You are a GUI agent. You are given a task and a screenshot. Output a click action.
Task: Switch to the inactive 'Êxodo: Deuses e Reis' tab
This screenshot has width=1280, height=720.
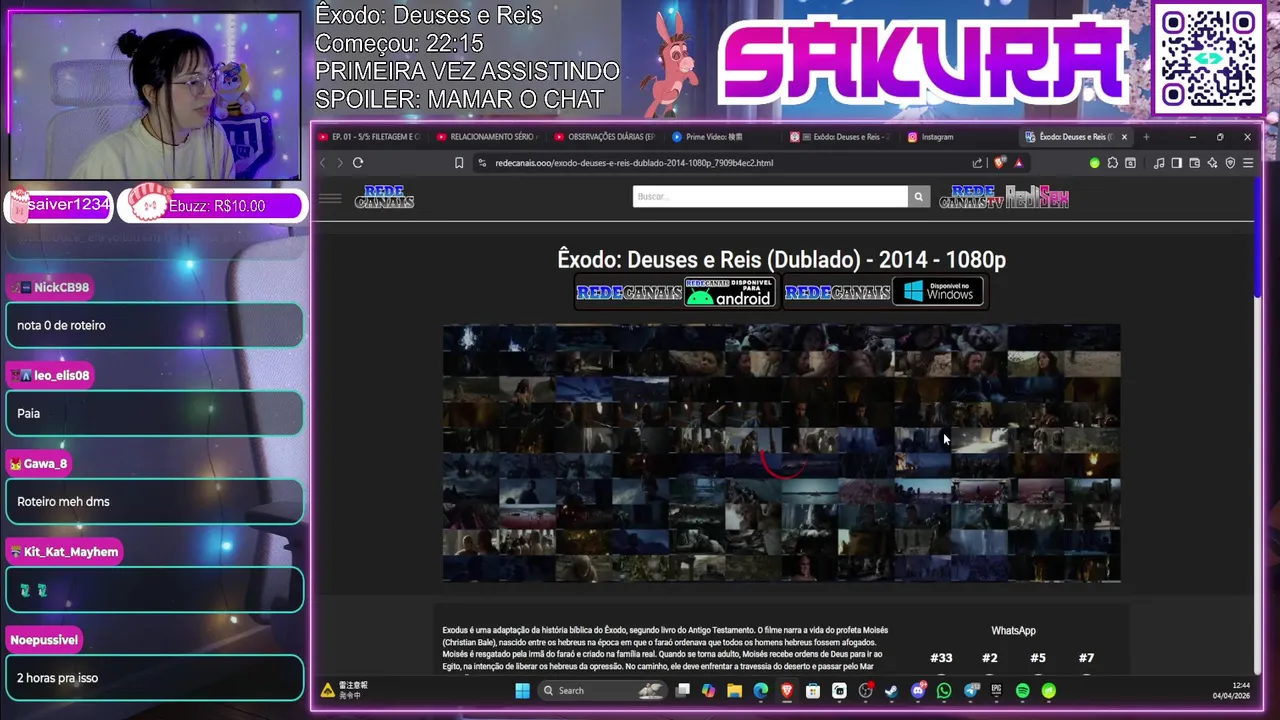842,137
